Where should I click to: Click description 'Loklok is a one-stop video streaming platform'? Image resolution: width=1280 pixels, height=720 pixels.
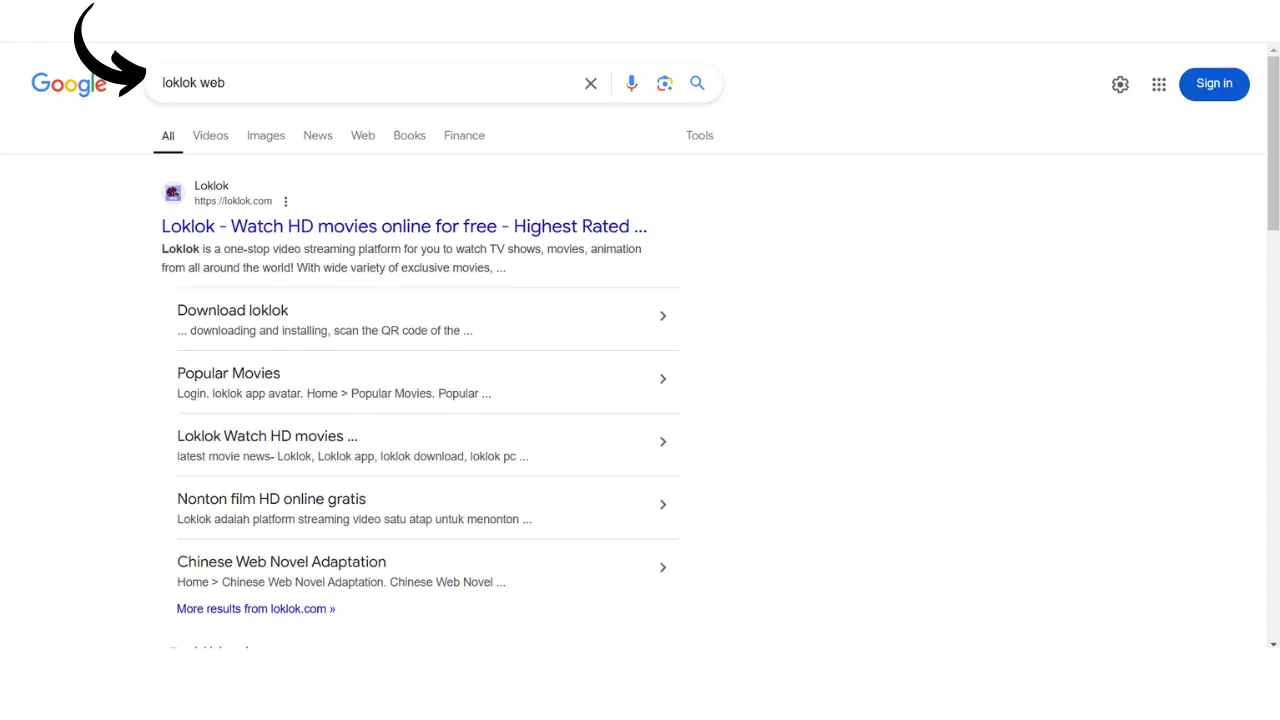click(x=401, y=258)
